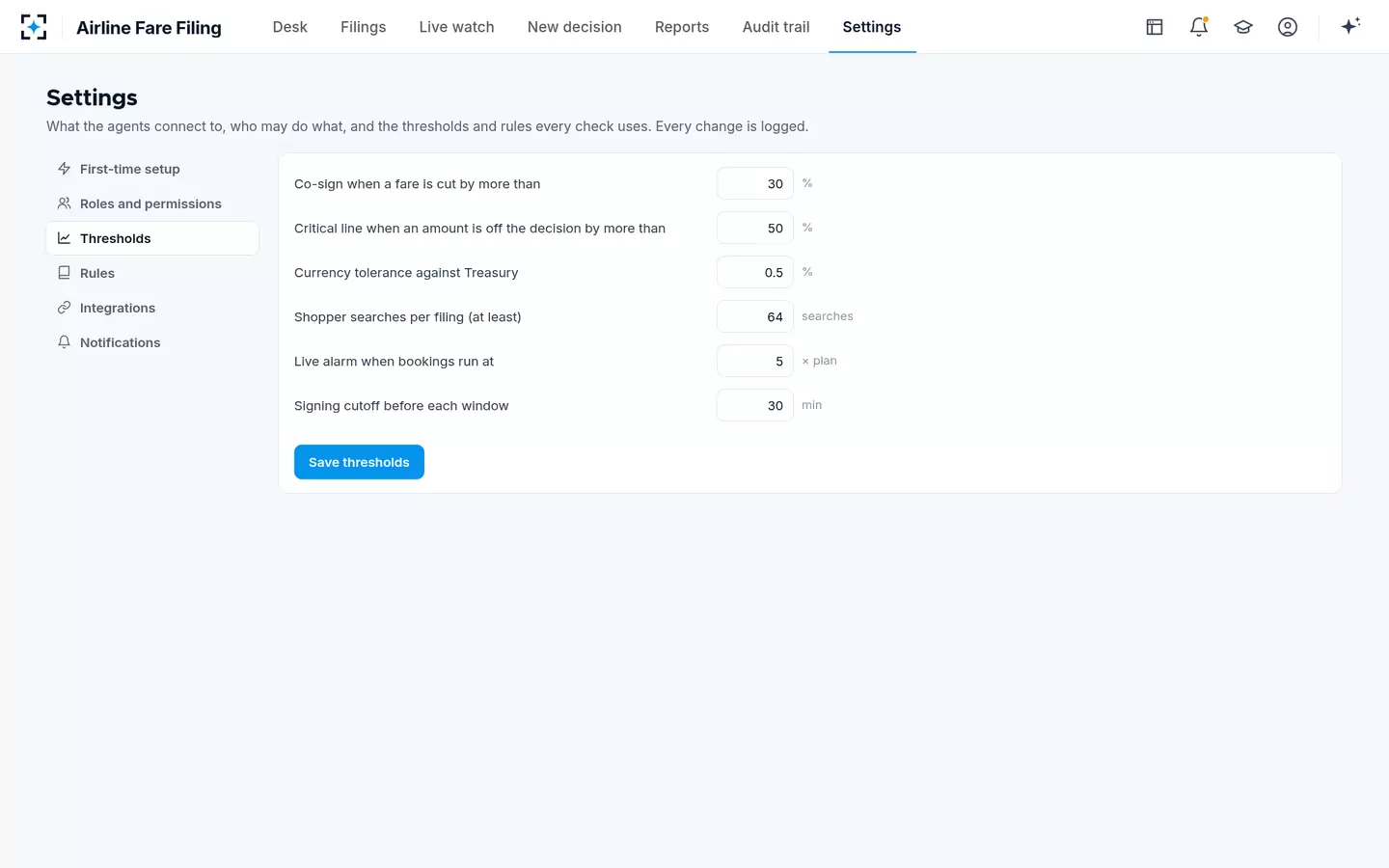The height and width of the screenshot is (868, 1389).
Task: Focus the signing cutoff minutes field
Action: 755,405
